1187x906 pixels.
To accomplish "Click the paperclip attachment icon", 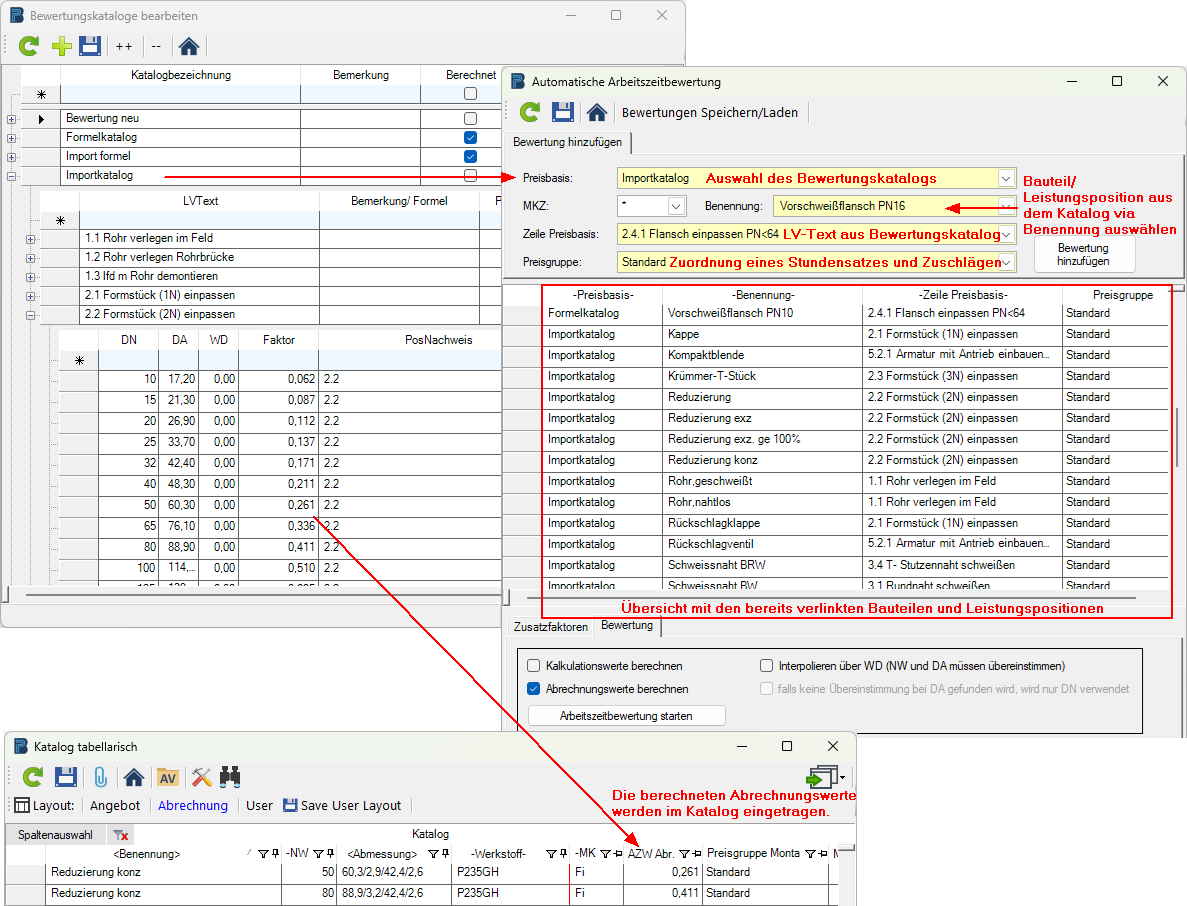I will [100, 777].
